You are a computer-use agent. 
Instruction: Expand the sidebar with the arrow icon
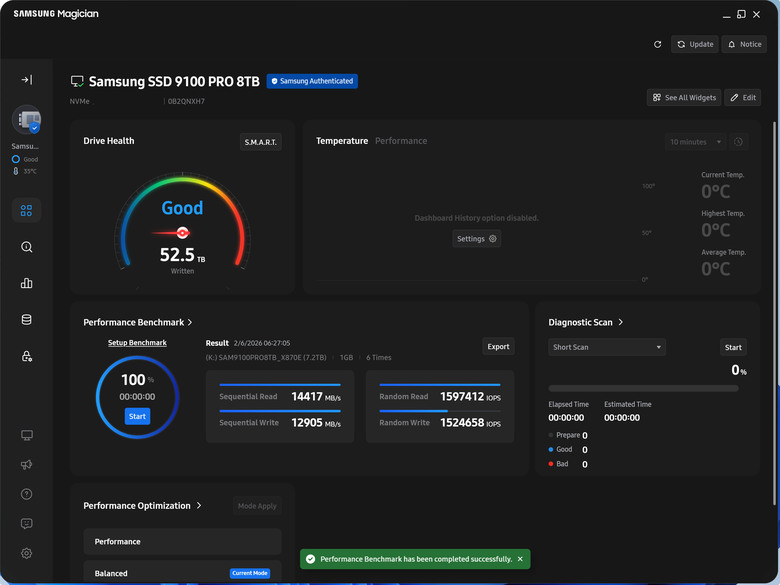[x=27, y=80]
